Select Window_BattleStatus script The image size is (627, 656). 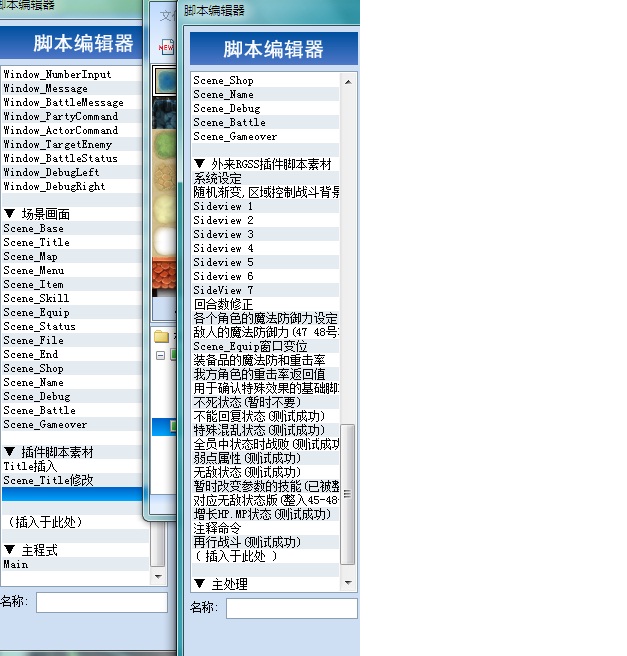pos(72,159)
